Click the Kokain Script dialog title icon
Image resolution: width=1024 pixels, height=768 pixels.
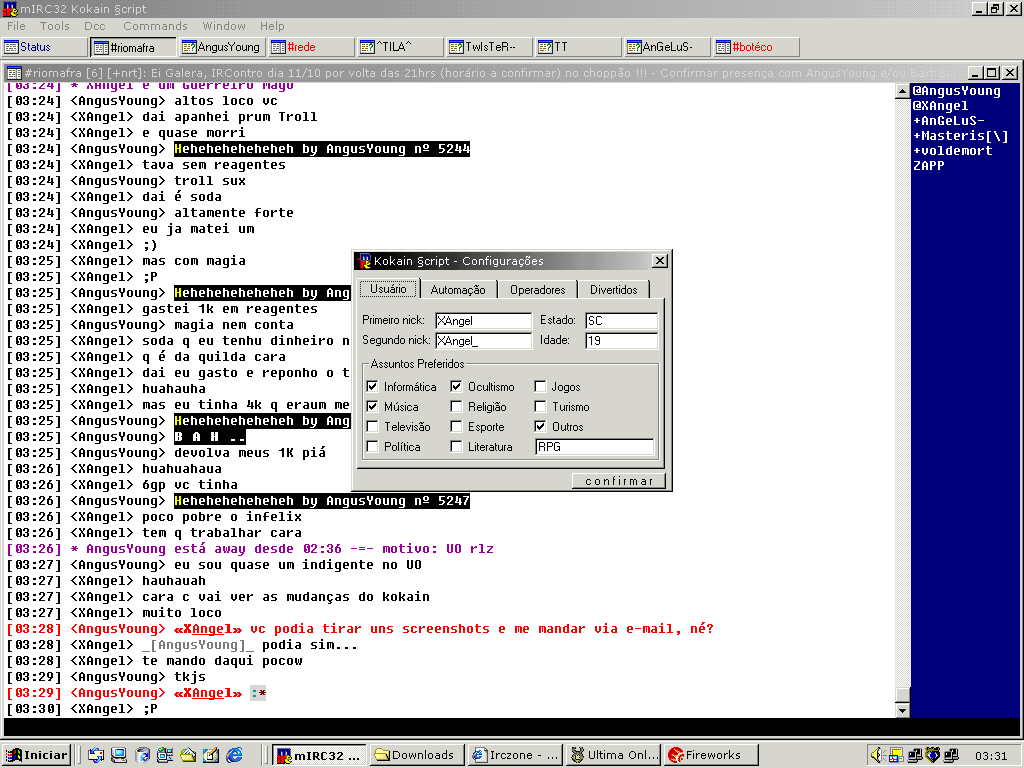364,261
